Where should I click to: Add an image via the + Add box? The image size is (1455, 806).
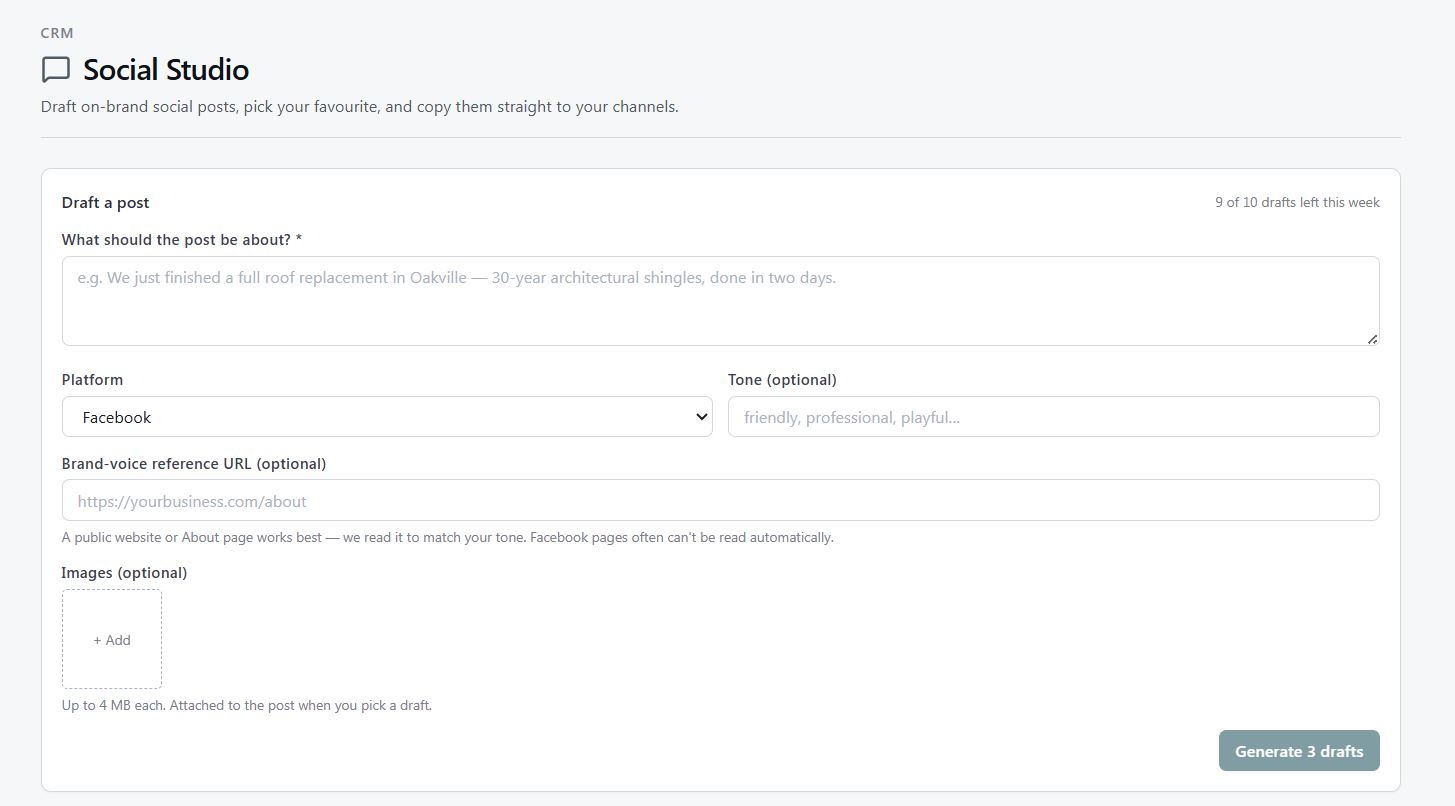tap(112, 639)
